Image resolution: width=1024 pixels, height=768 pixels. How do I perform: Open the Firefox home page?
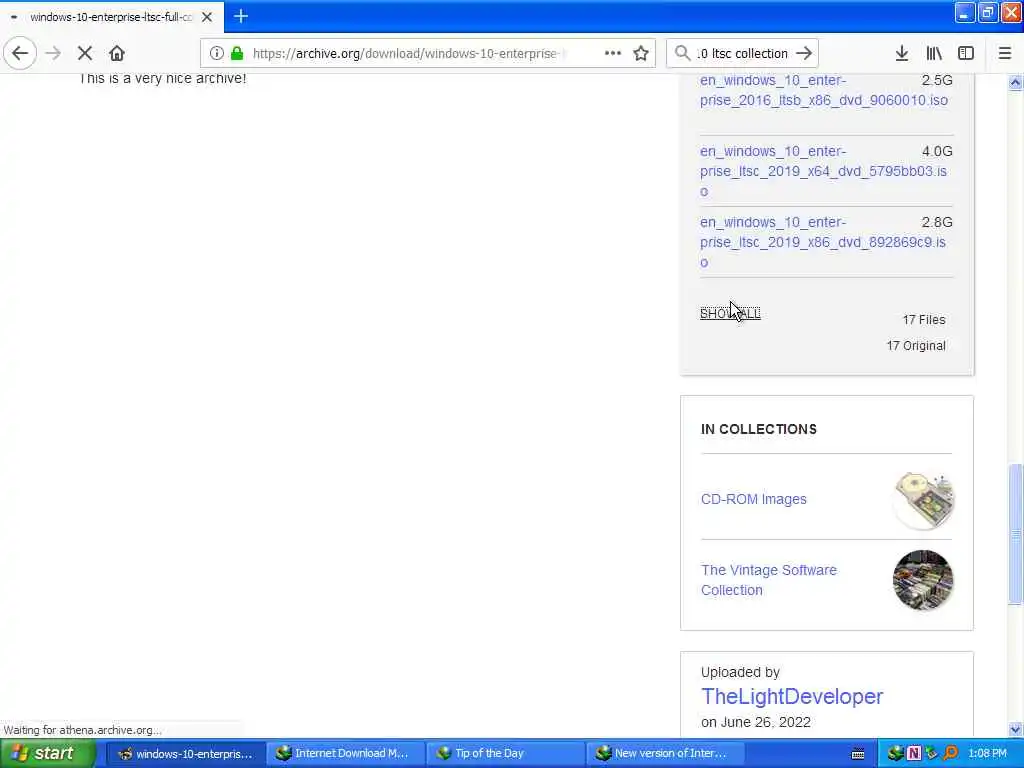pos(117,53)
